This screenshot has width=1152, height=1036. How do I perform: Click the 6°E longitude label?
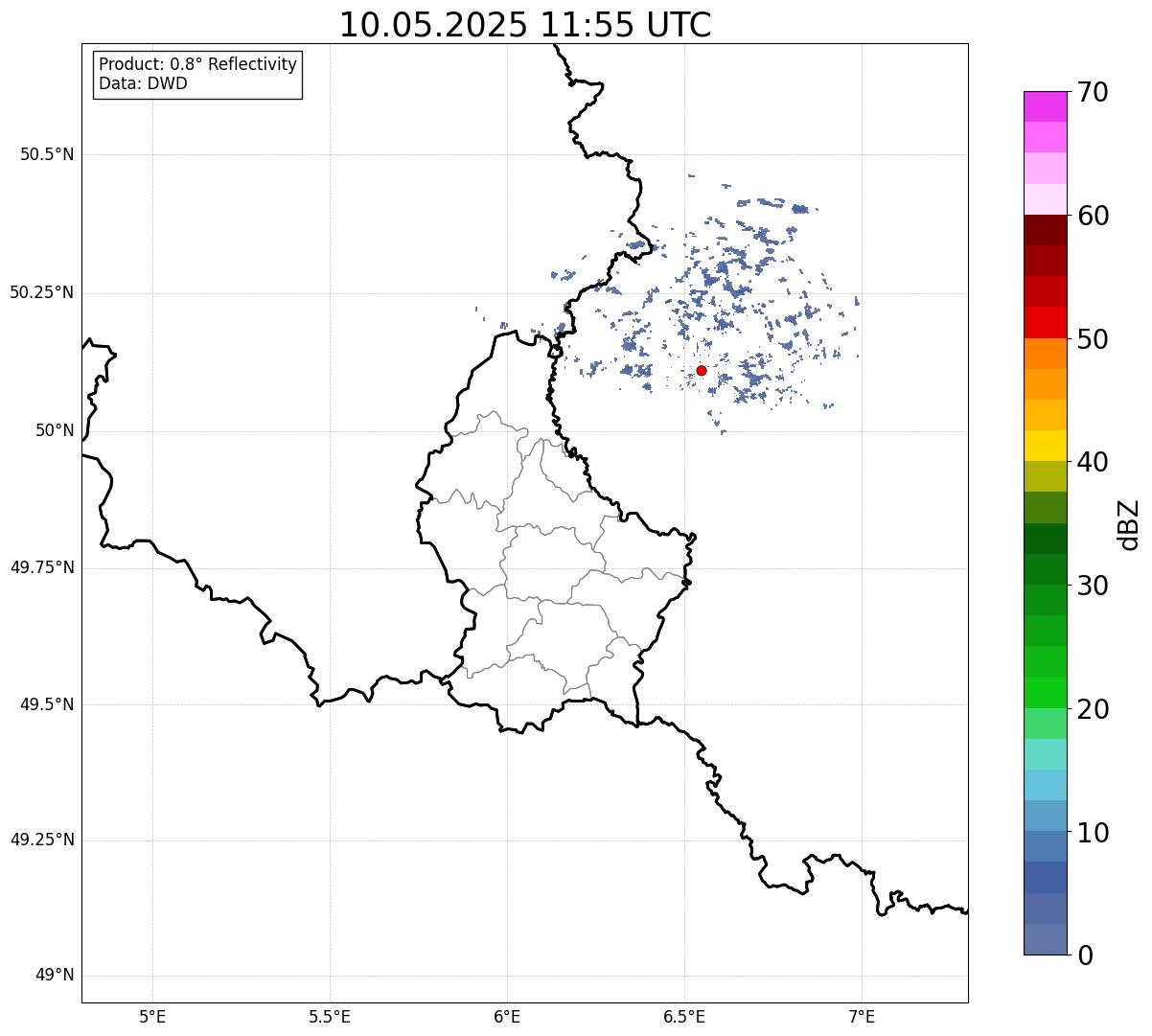pyautogui.click(x=507, y=1016)
